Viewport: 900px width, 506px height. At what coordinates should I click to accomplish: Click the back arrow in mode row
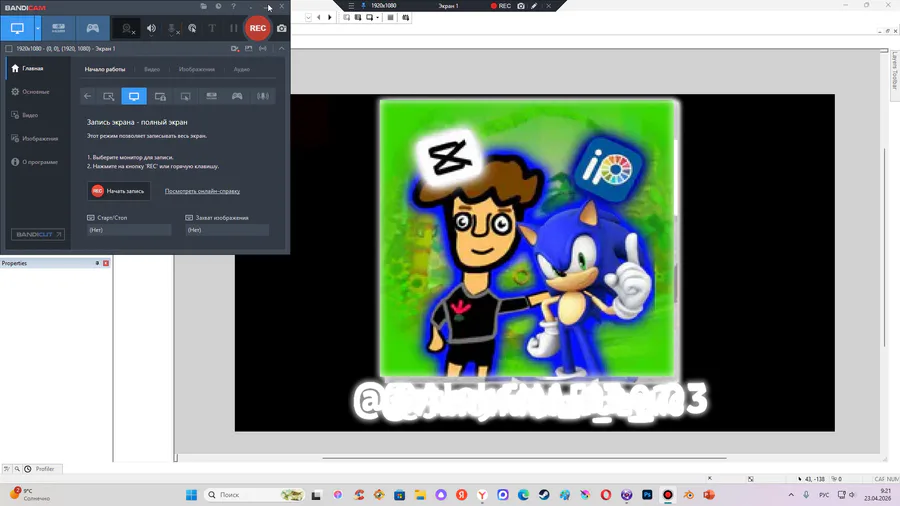coord(87,96)
